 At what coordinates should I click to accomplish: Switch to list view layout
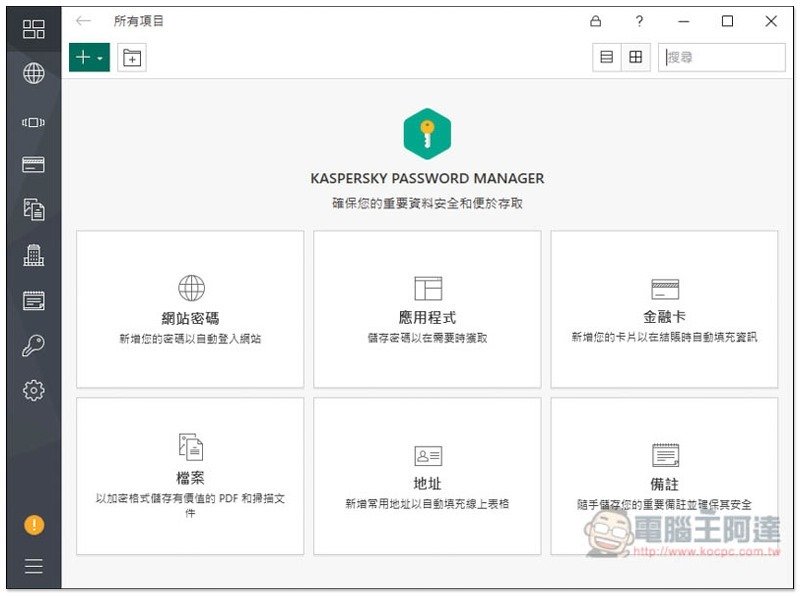tap(606, 57)
